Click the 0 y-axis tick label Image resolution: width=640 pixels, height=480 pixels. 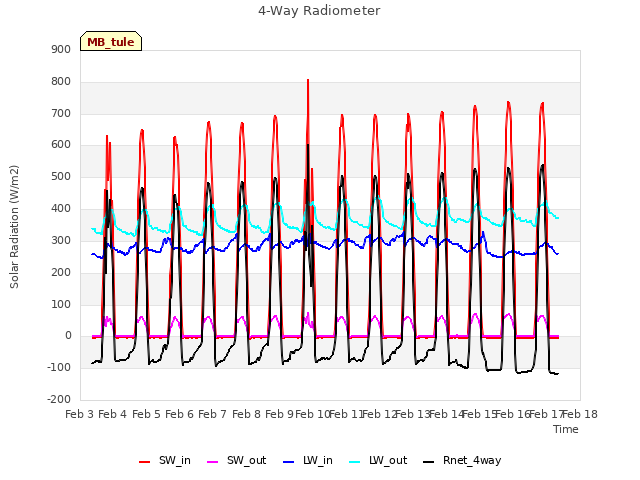[x=68, y=336]
